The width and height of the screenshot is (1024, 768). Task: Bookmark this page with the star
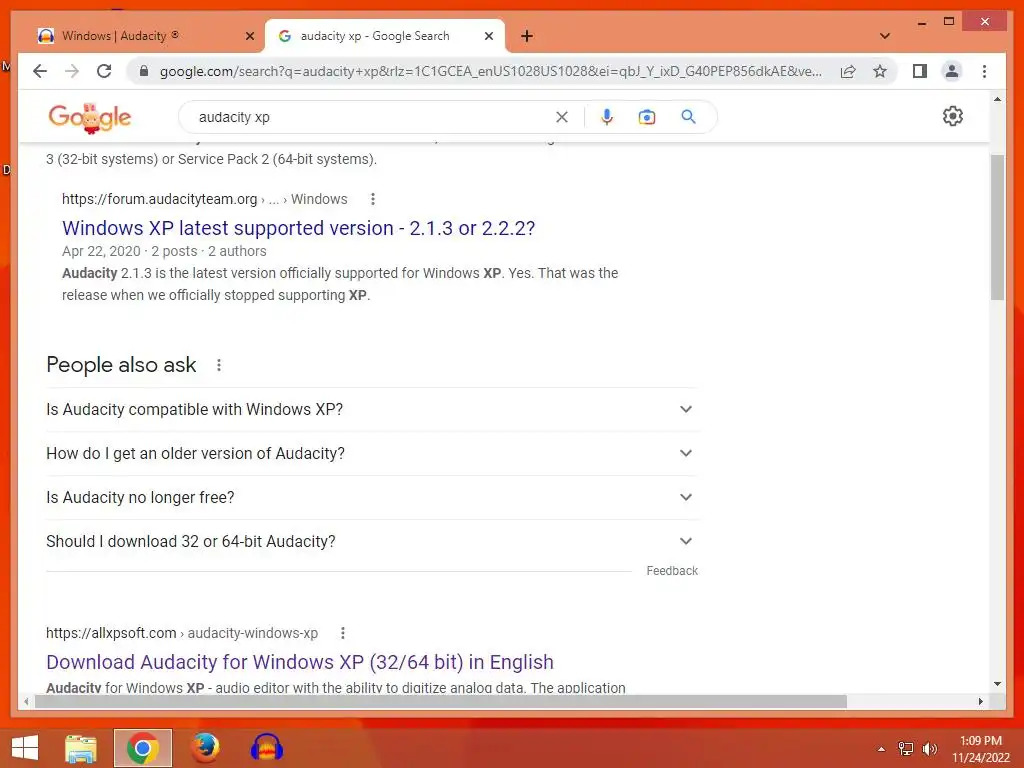tap(880, 71)
